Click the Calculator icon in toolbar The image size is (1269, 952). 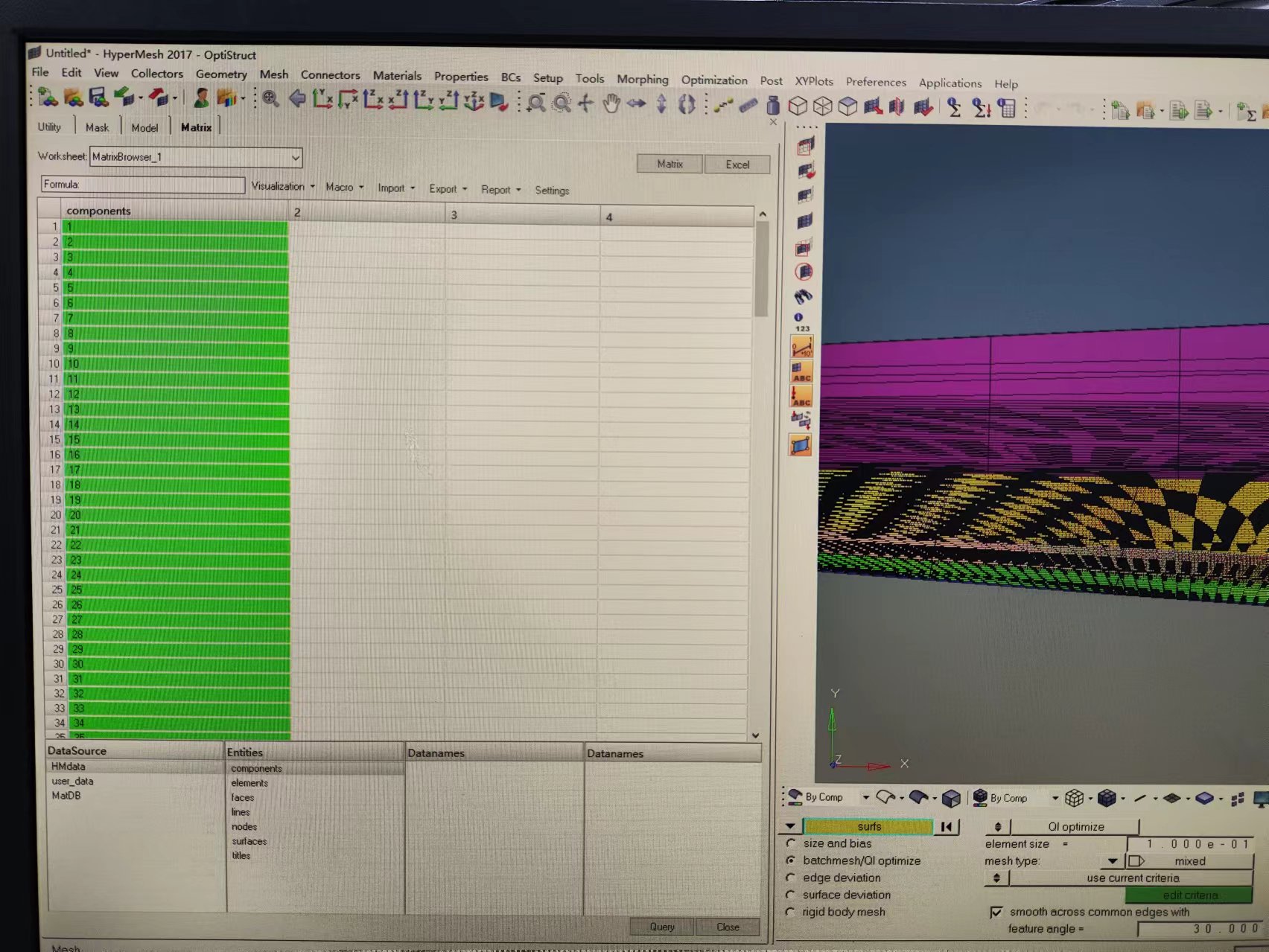click(x=1007, y=109)
